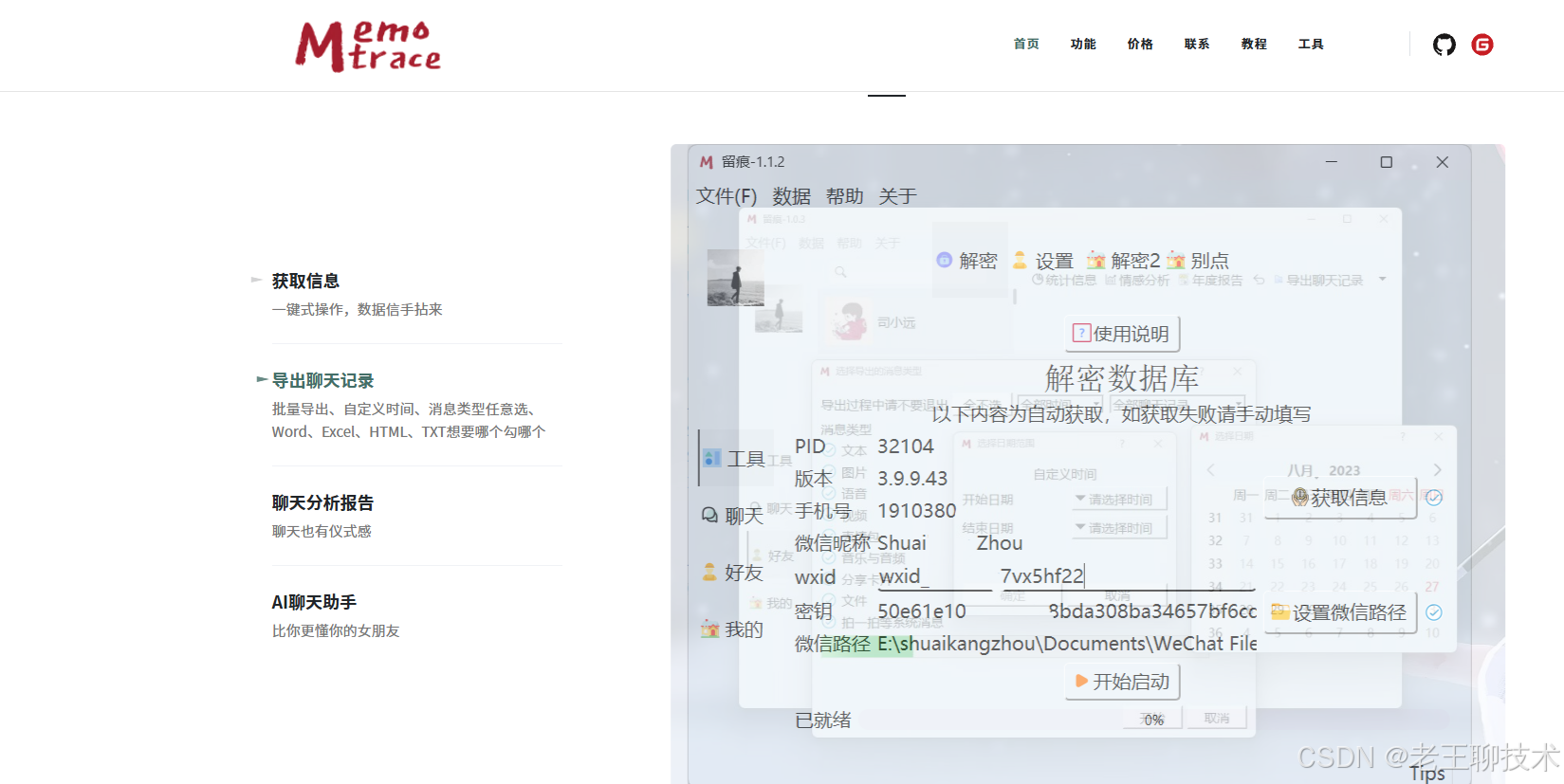Screen dimensions: 1564x784
Task: Go to 教程 in site navigation
Action: point(1254,45)
